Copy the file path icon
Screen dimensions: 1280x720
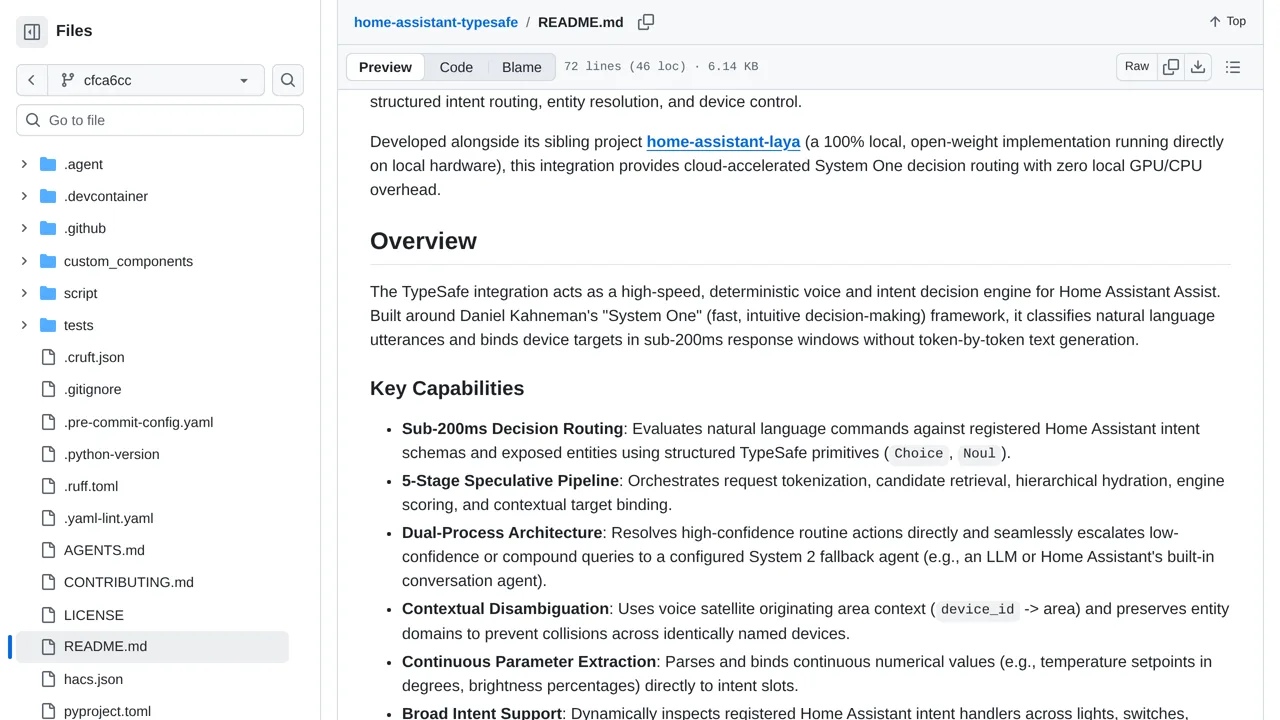pos(646,22)
